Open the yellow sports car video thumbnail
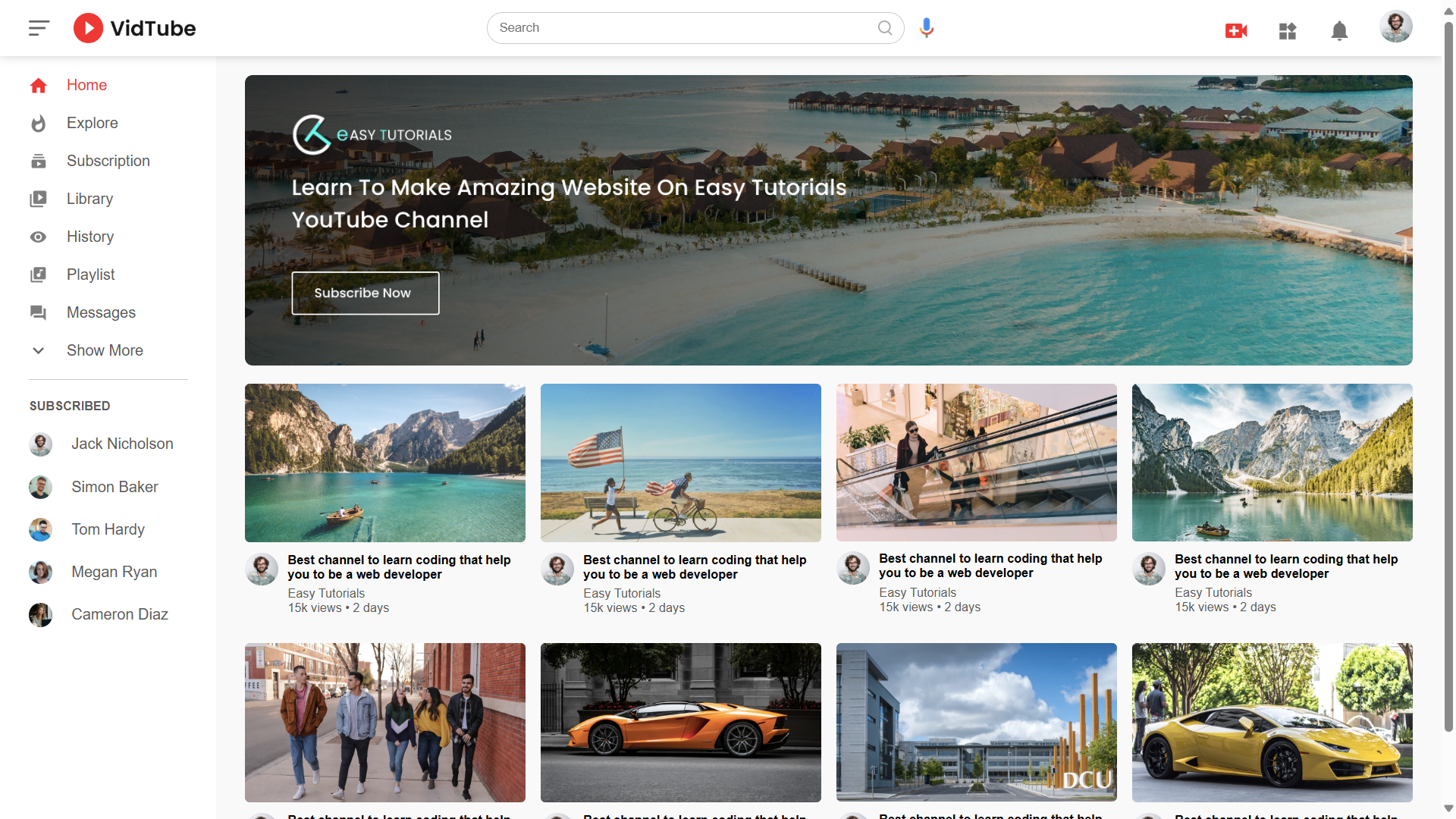The height and width of the screenshot is (819, 1456). pos(1272,723)
